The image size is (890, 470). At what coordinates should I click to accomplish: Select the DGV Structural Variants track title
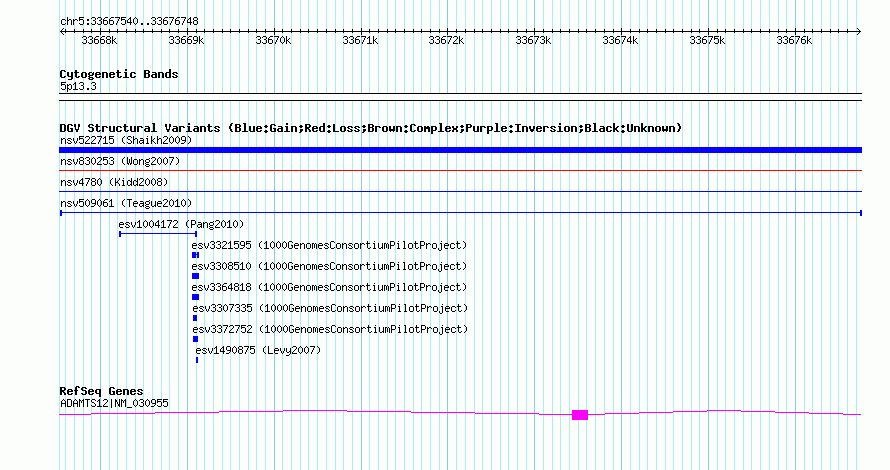pos(371,128)
